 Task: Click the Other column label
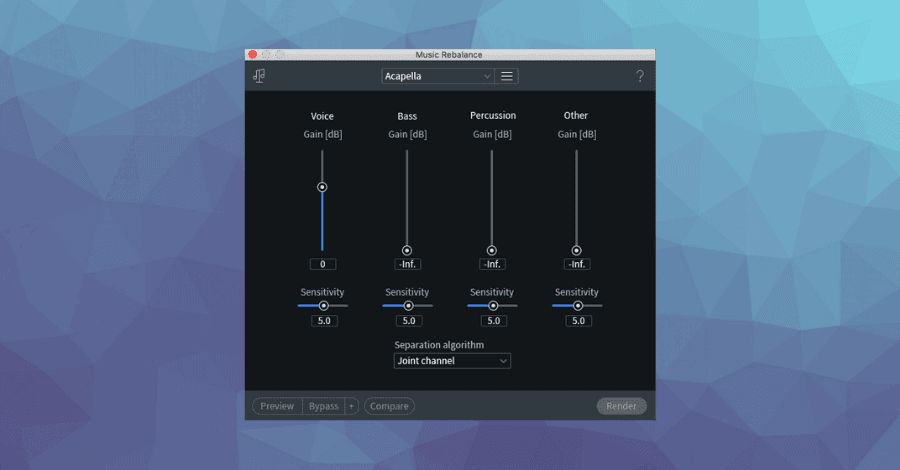[x=576, y=115]
